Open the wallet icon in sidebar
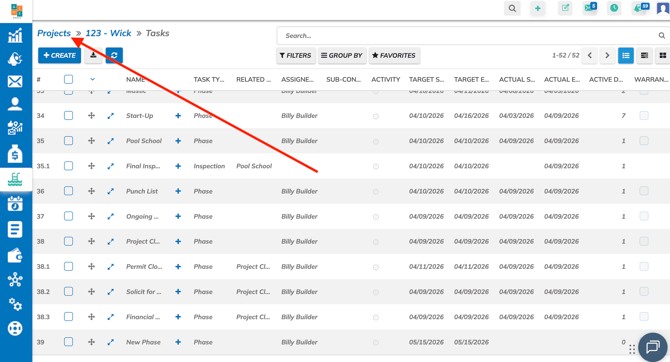 (x=15, y=256)
